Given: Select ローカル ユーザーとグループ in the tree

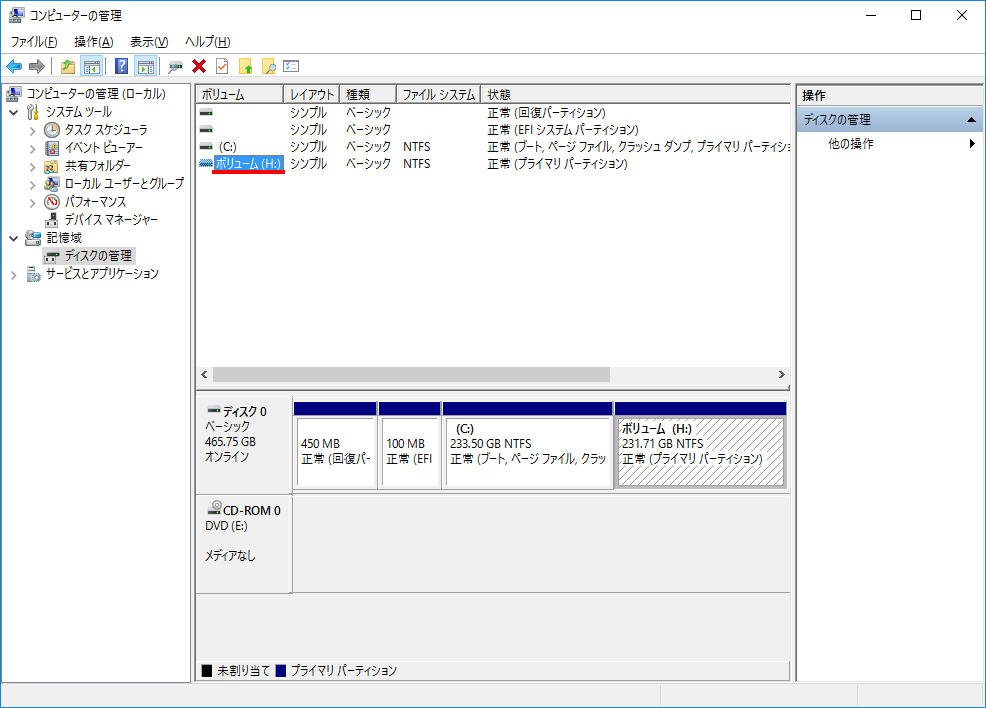Looking at the screenshot, I should point(125,184).
